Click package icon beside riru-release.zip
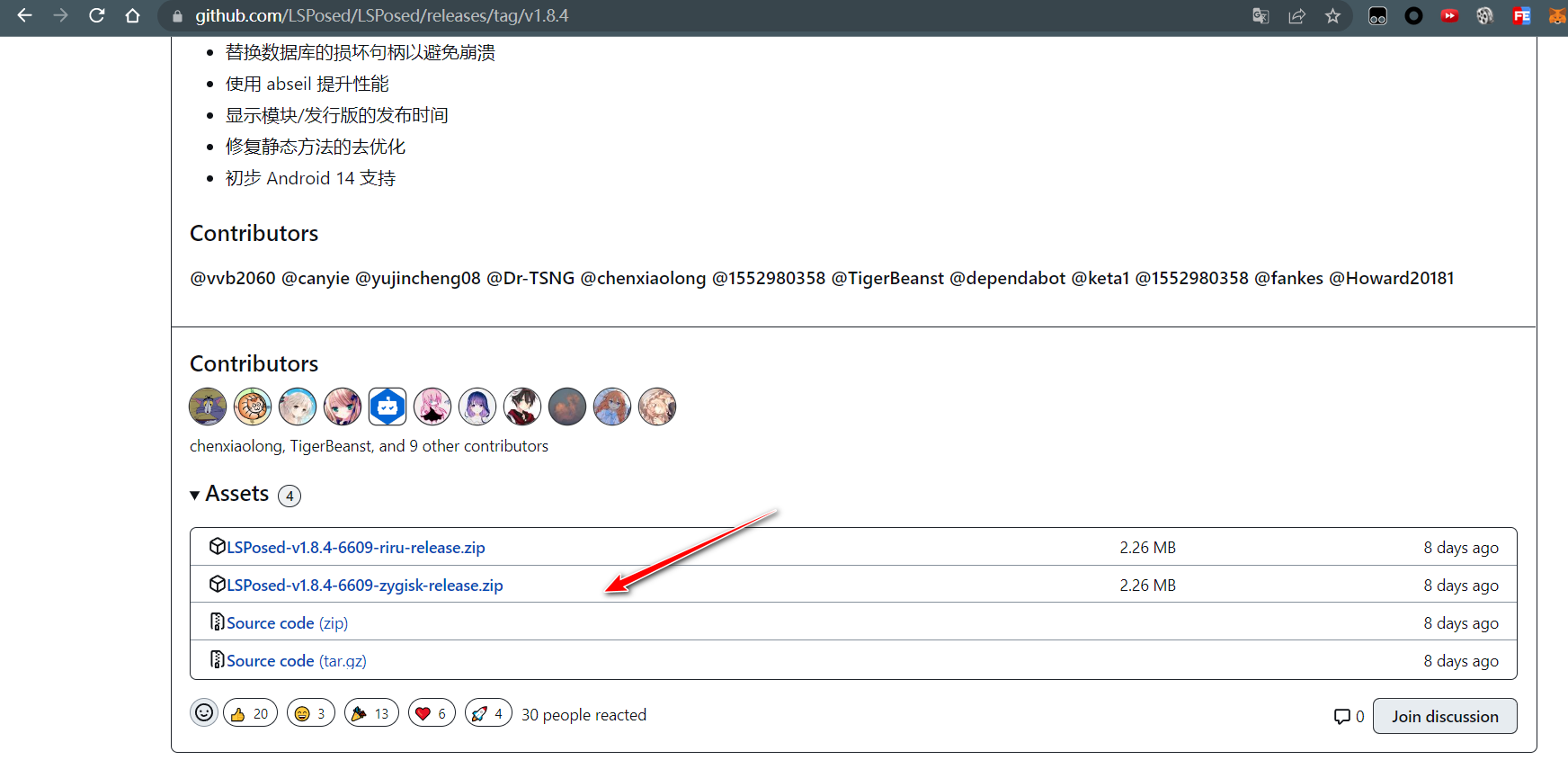Viewport: 1568px width, 778px height. pyautogui.click(x=217, y=546)
